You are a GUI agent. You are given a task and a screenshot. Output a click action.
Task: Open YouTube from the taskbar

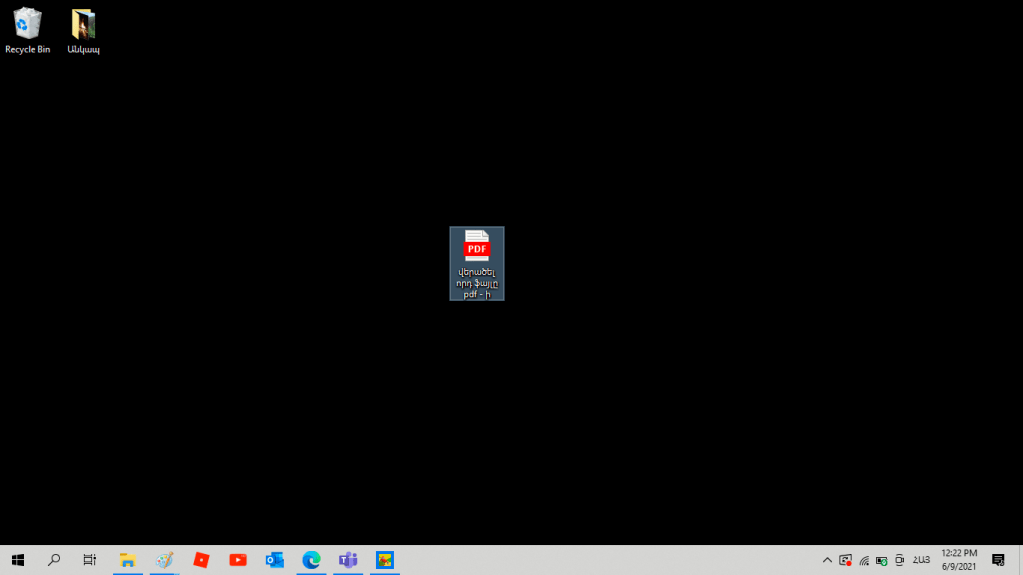(x=238, y=560)
